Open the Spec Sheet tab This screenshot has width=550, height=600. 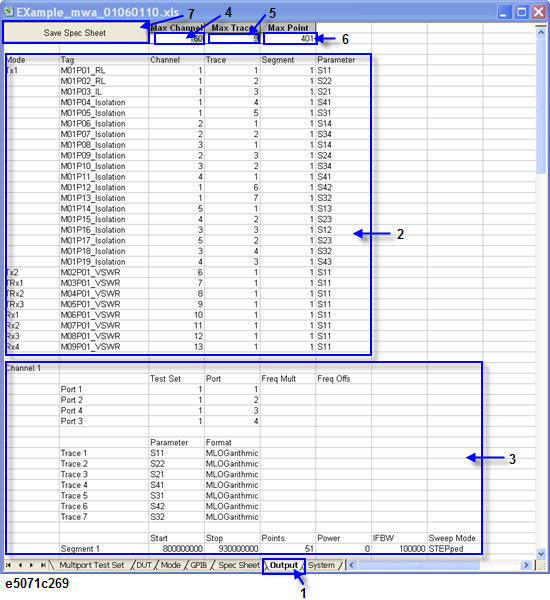click(x=238, y=565)
